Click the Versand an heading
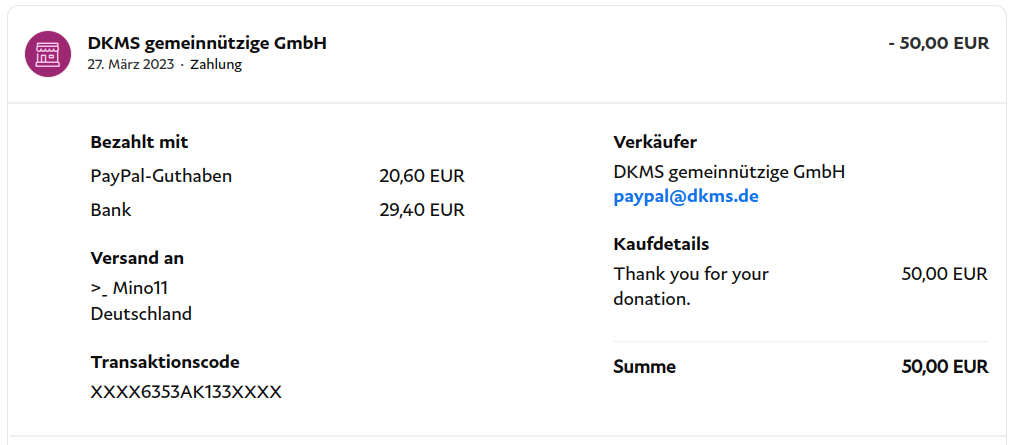 pyautogui.click(x=137, y=258)
